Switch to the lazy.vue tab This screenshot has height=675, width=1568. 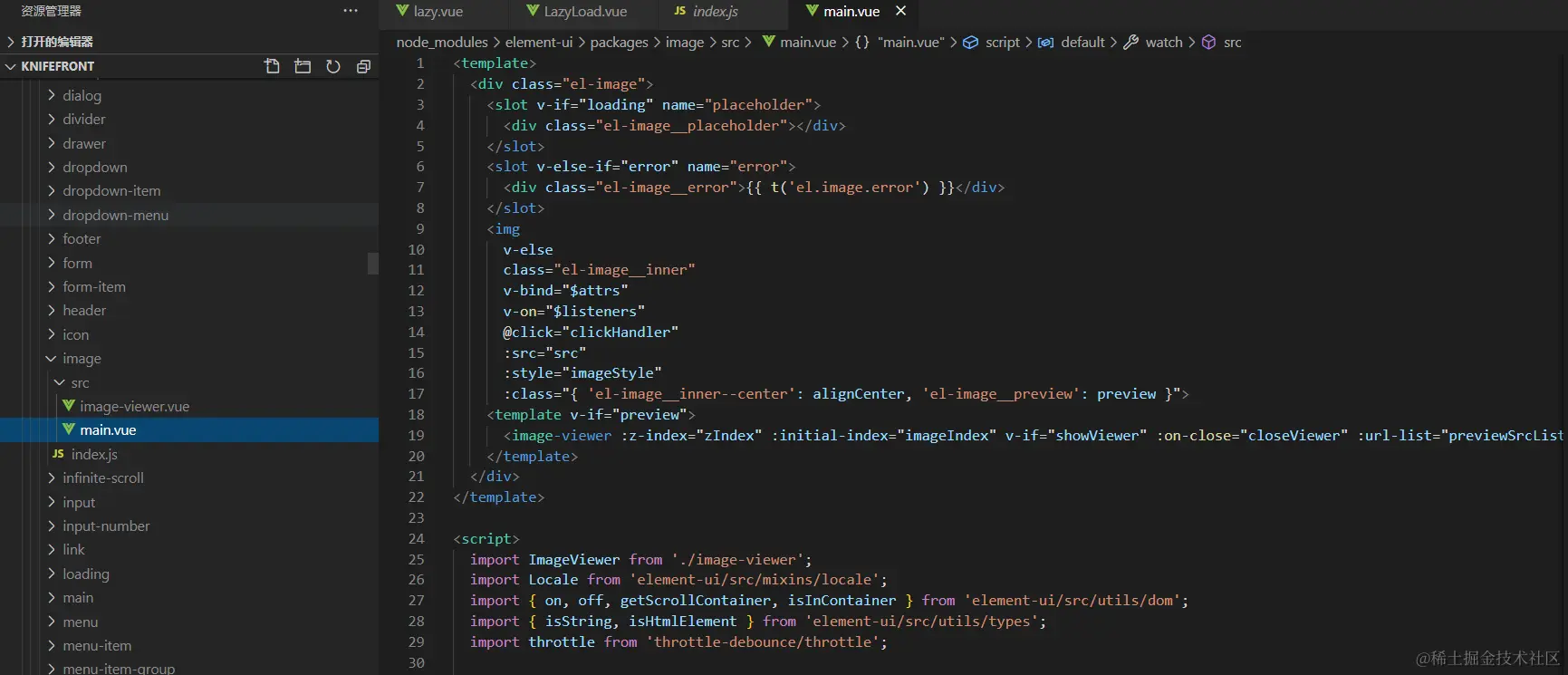click(438, 12)
